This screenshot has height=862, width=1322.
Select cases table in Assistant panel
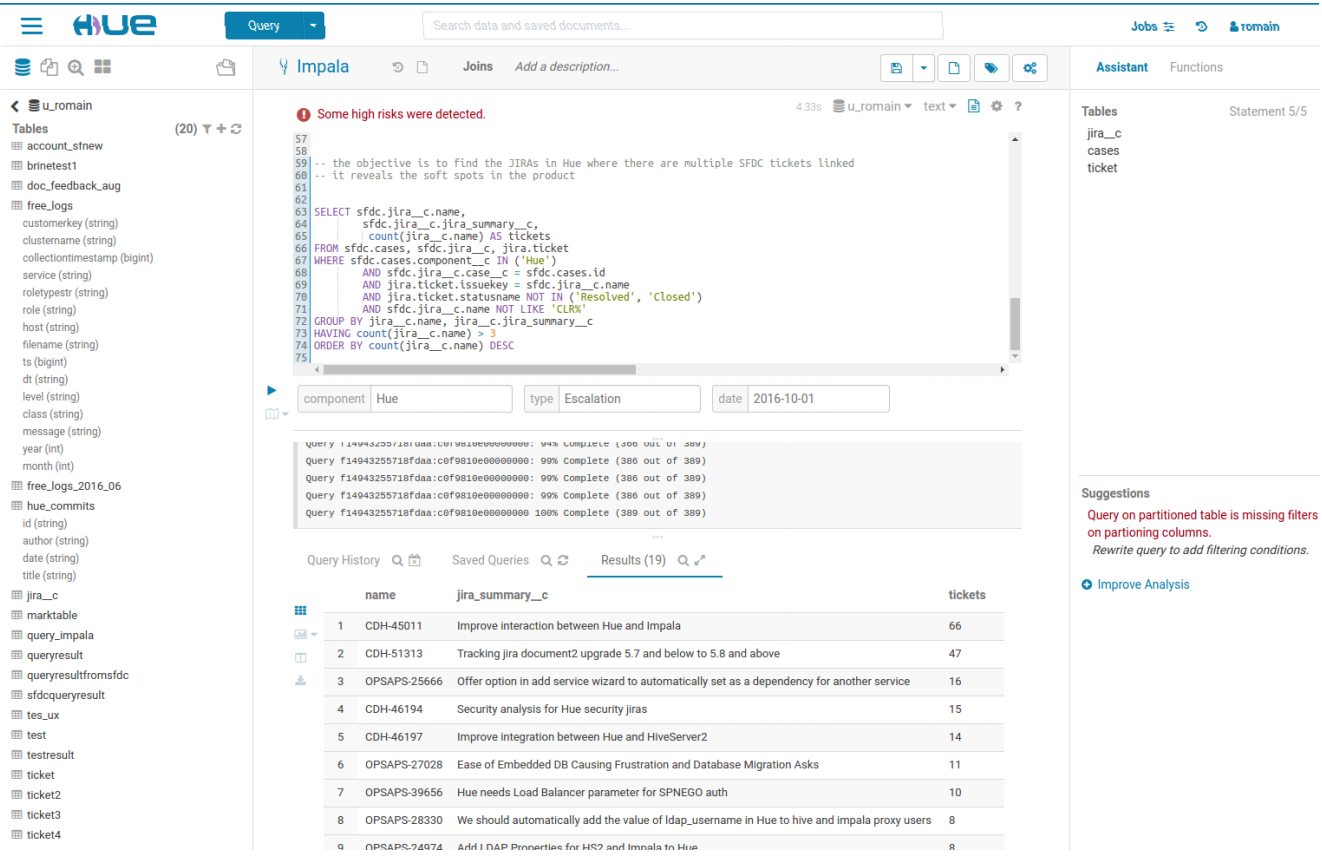pyautogui.click(x=1103, y=151)
